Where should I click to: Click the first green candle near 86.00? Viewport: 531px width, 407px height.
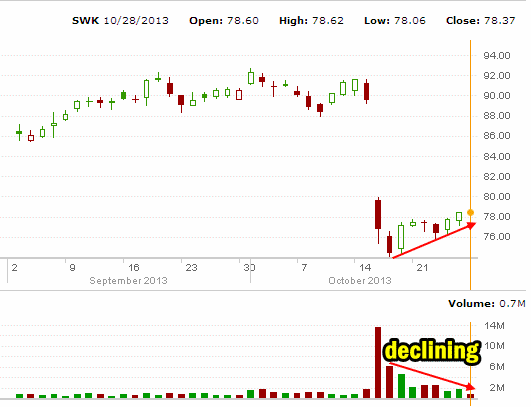tap(19, 132)
